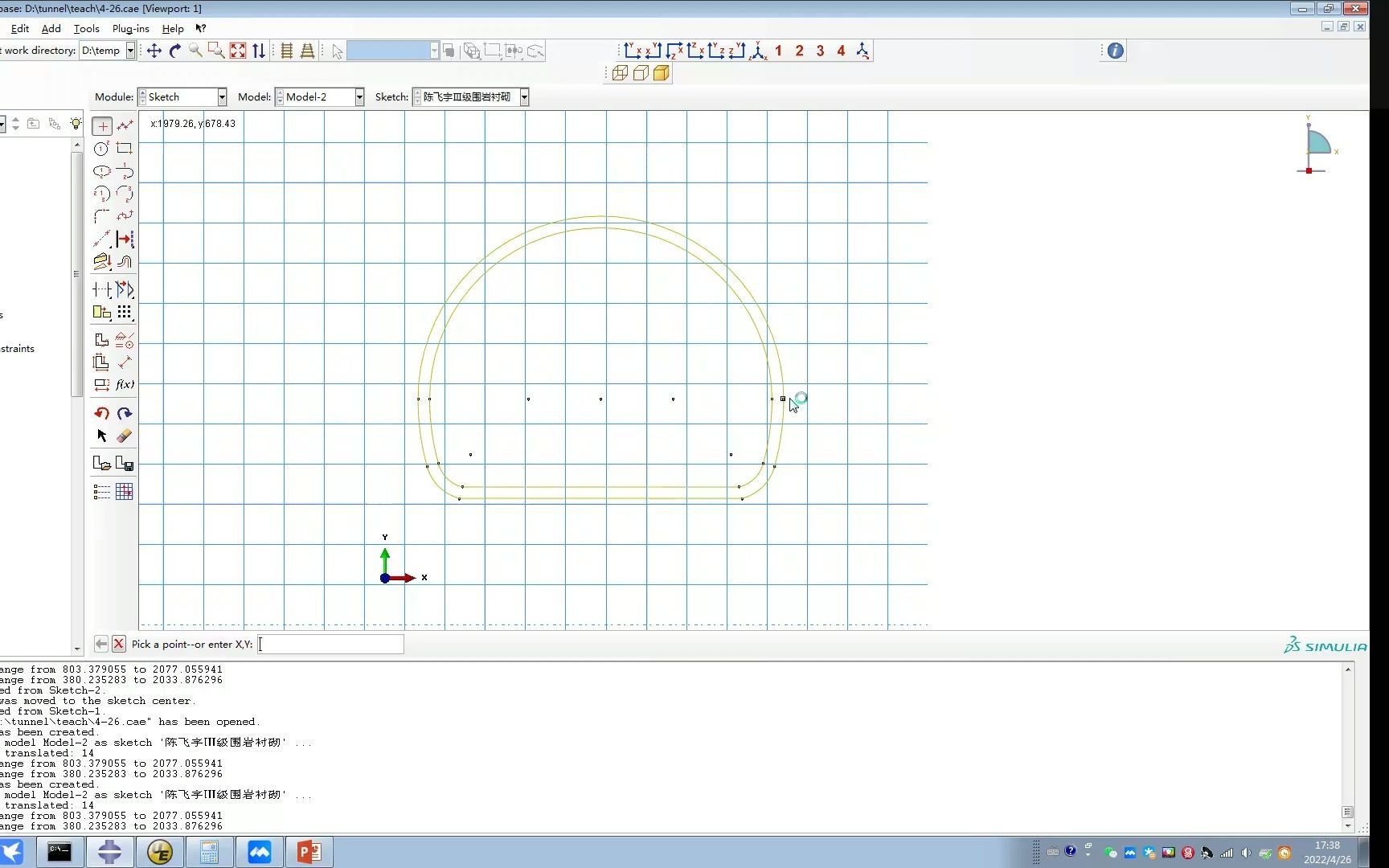Select the construction line tool
Image resolution: width=1389 pixels, height=868 pixels.
pos(102,239)
